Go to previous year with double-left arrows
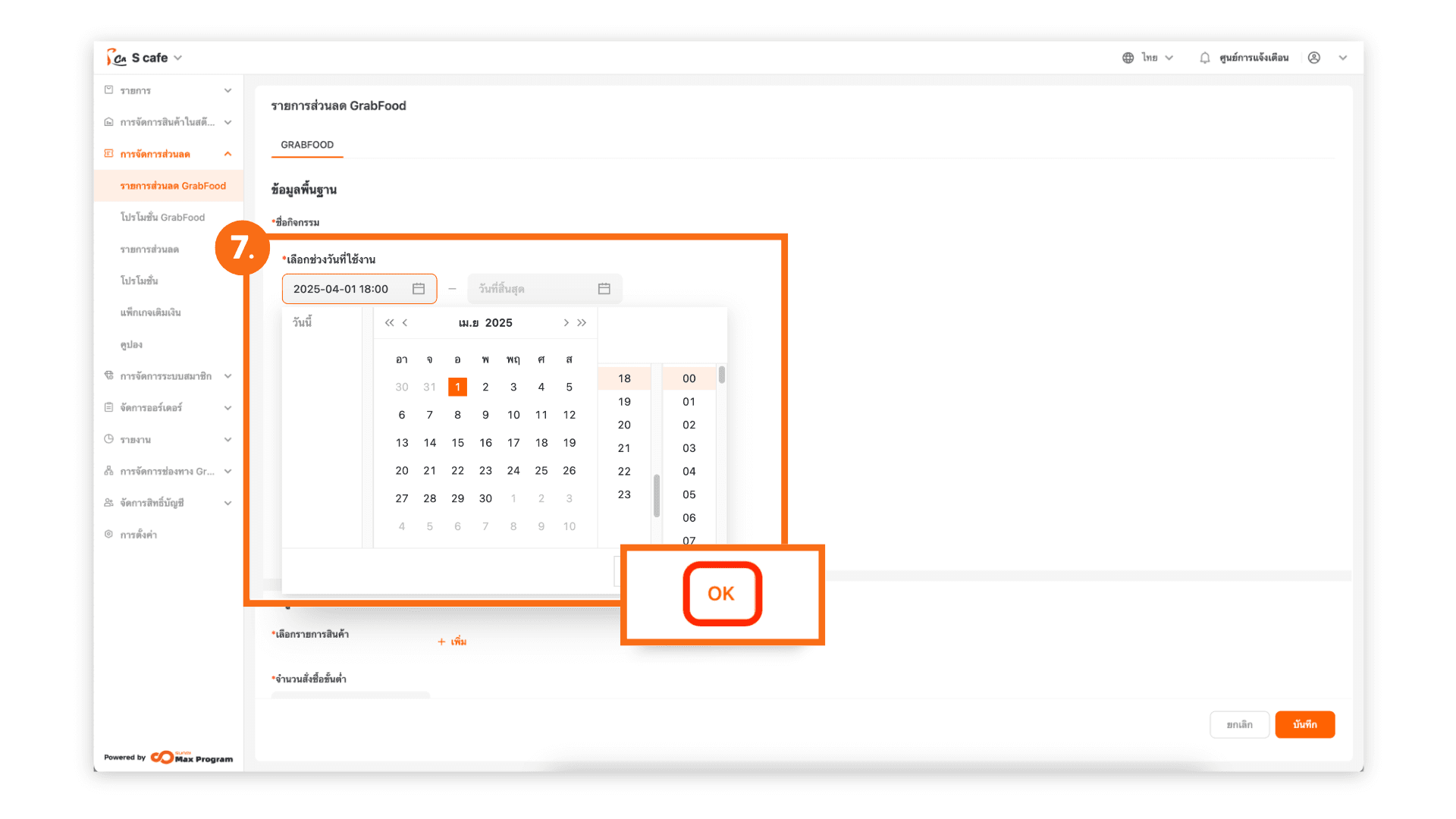Viewport: 1456px width, 819px height. (389, 323)
